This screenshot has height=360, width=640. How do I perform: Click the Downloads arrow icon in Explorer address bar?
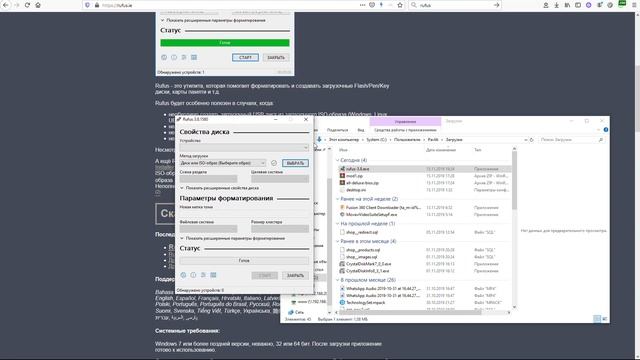[x=319, y=140]
